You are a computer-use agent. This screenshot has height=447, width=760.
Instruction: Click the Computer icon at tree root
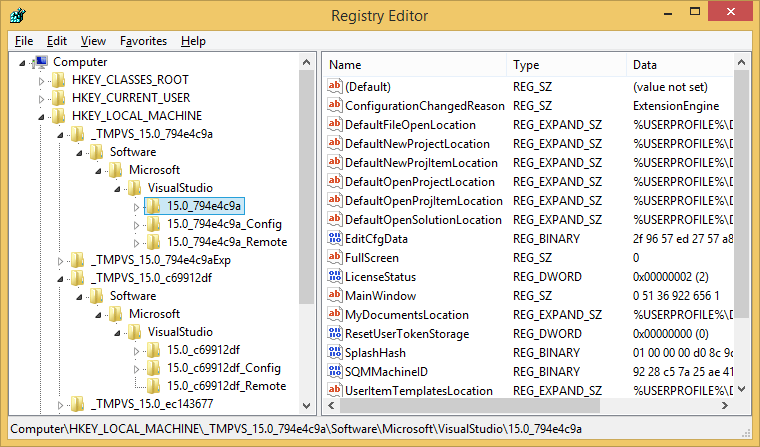(41, 62)
